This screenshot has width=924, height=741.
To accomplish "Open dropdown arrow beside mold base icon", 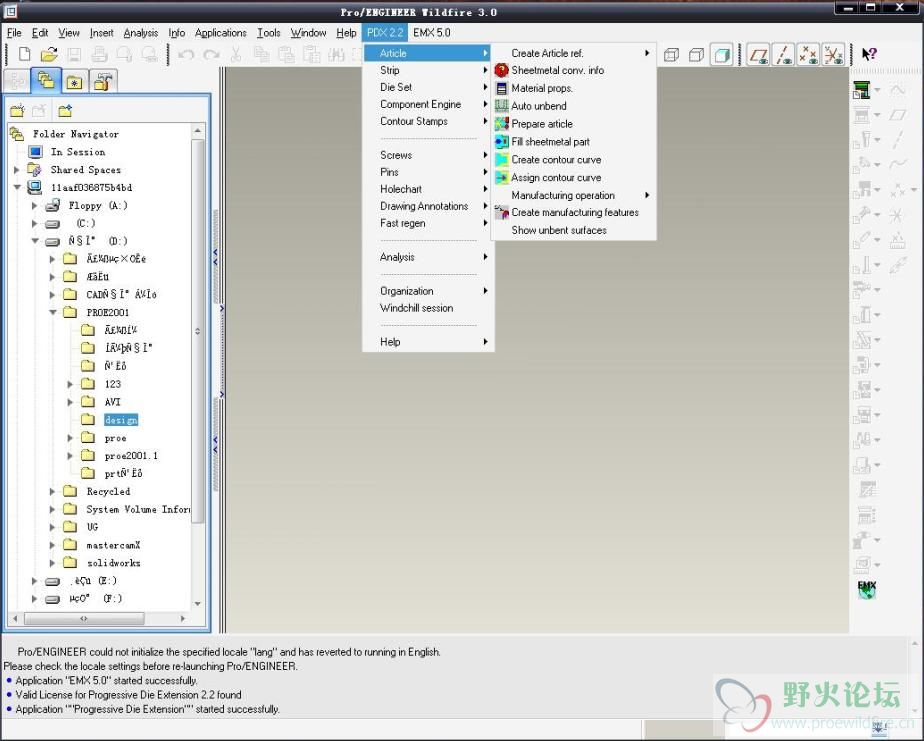I will (877, 90).
